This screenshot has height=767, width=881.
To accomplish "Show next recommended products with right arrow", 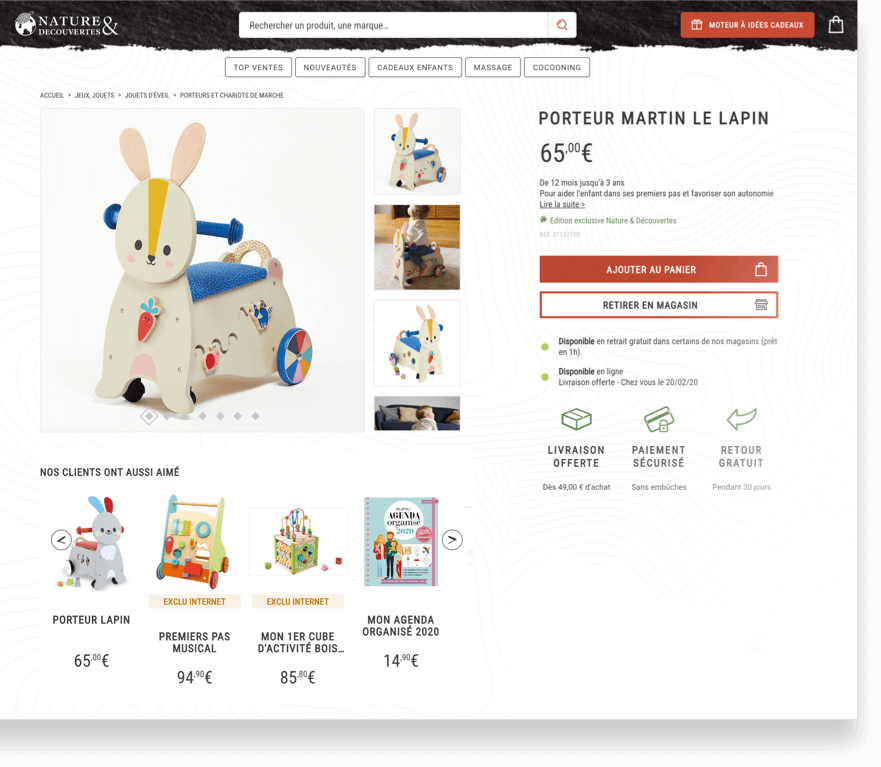I will click(452, 540).
